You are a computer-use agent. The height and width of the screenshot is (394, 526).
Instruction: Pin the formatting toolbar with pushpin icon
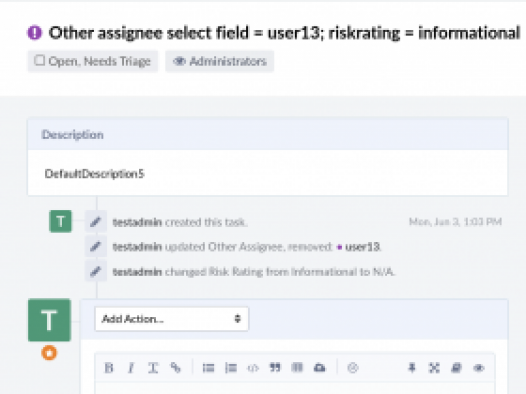click(x=412, y=368)
